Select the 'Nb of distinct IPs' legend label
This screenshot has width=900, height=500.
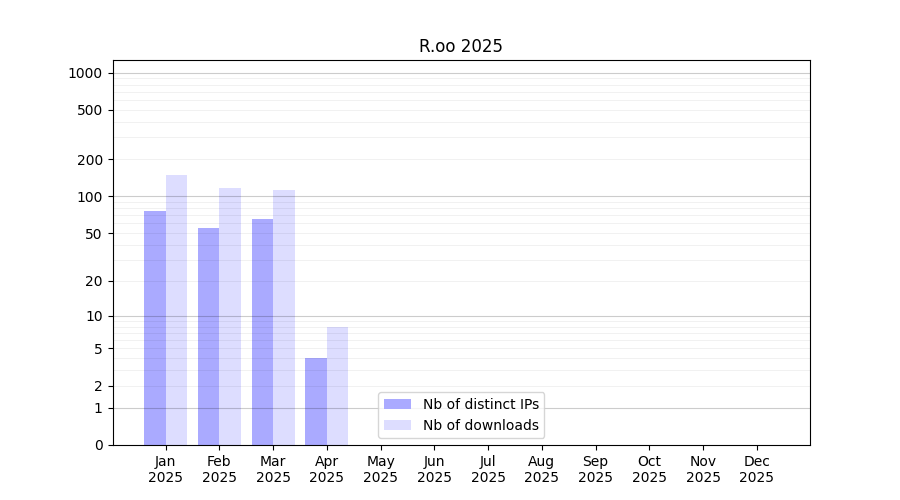click(x=480, y=404)
